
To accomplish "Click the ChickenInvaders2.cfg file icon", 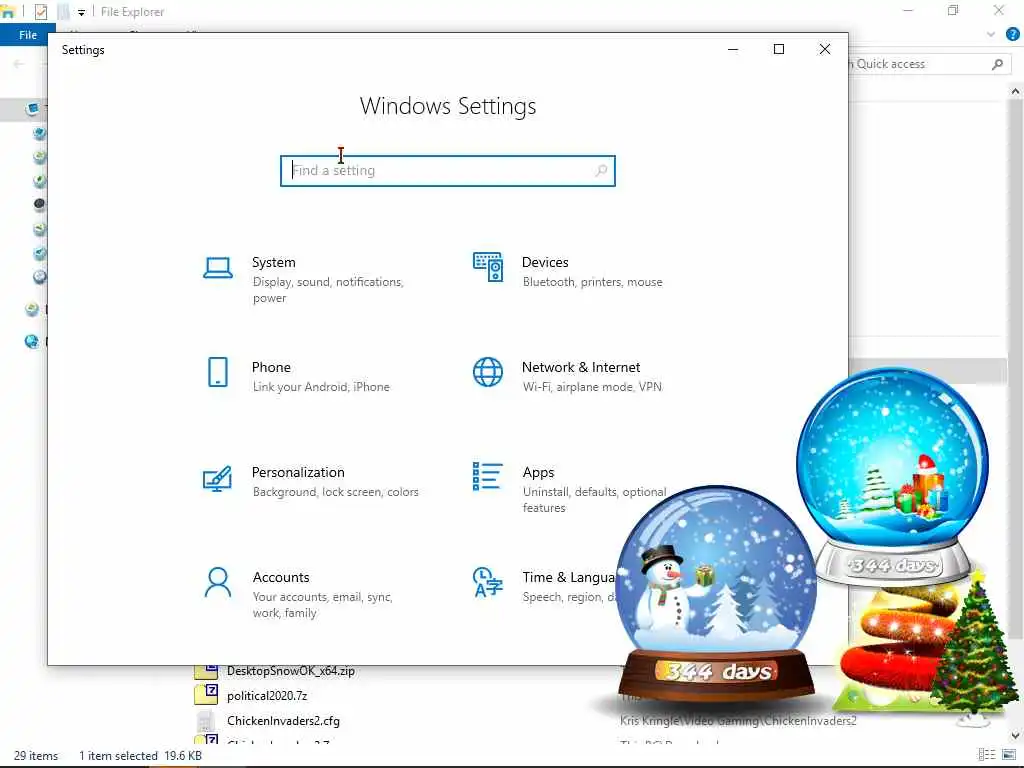I will pyautogui.click(x=206, y=720).
